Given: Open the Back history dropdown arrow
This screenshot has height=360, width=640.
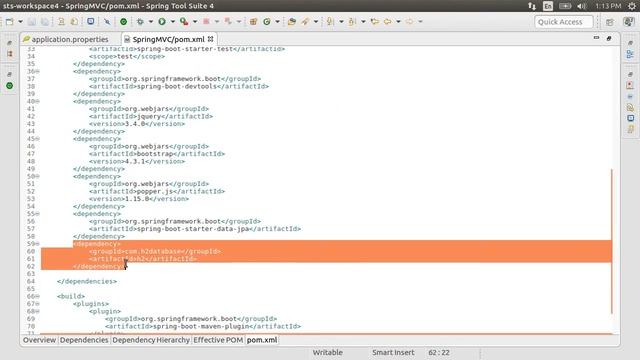Looking at the screenshot, I should pyautogui.click(x=398, y=22).
